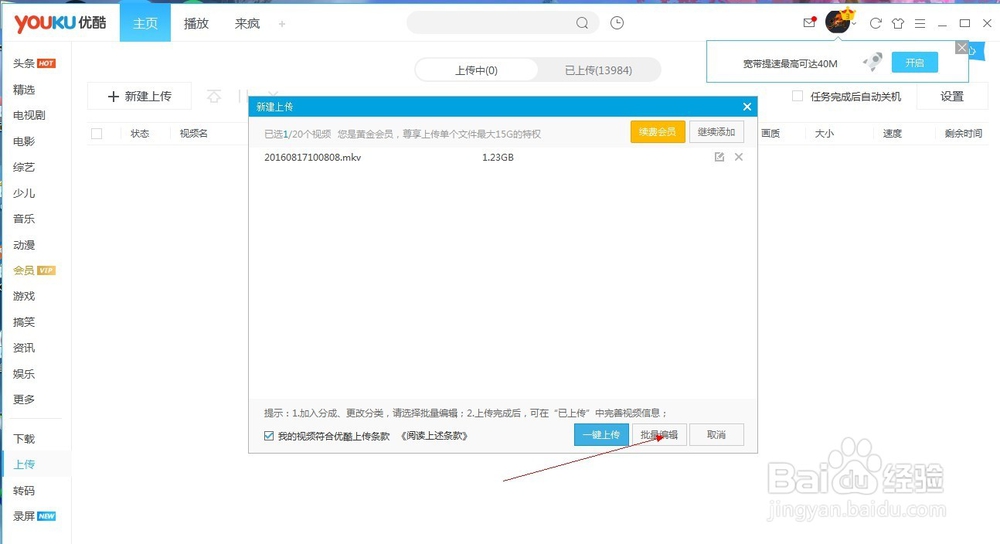Close the 新建上传 dialog

point(747,107)
